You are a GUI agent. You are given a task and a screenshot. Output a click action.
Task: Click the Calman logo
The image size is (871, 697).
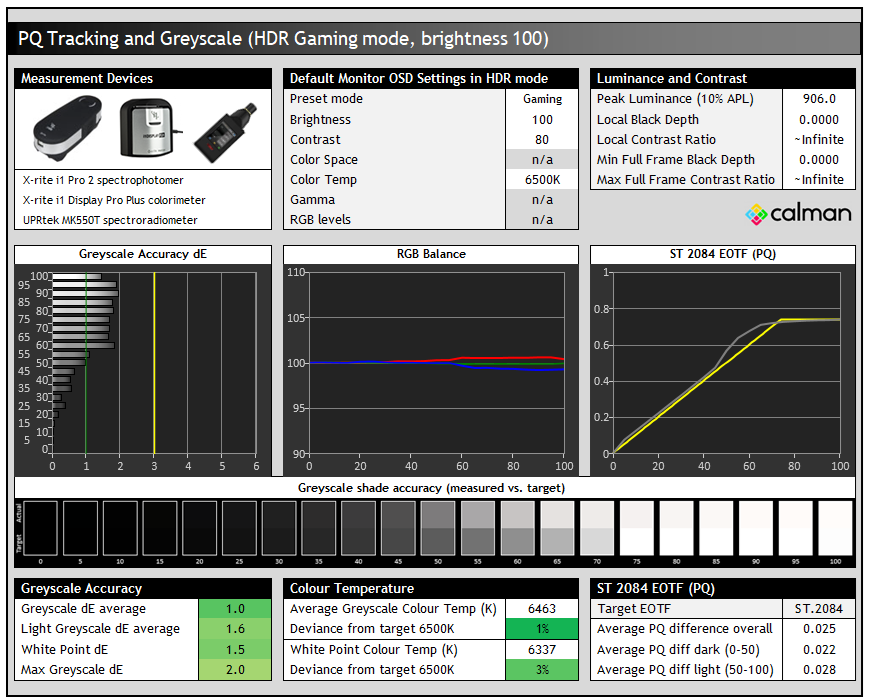pos(798,213)
